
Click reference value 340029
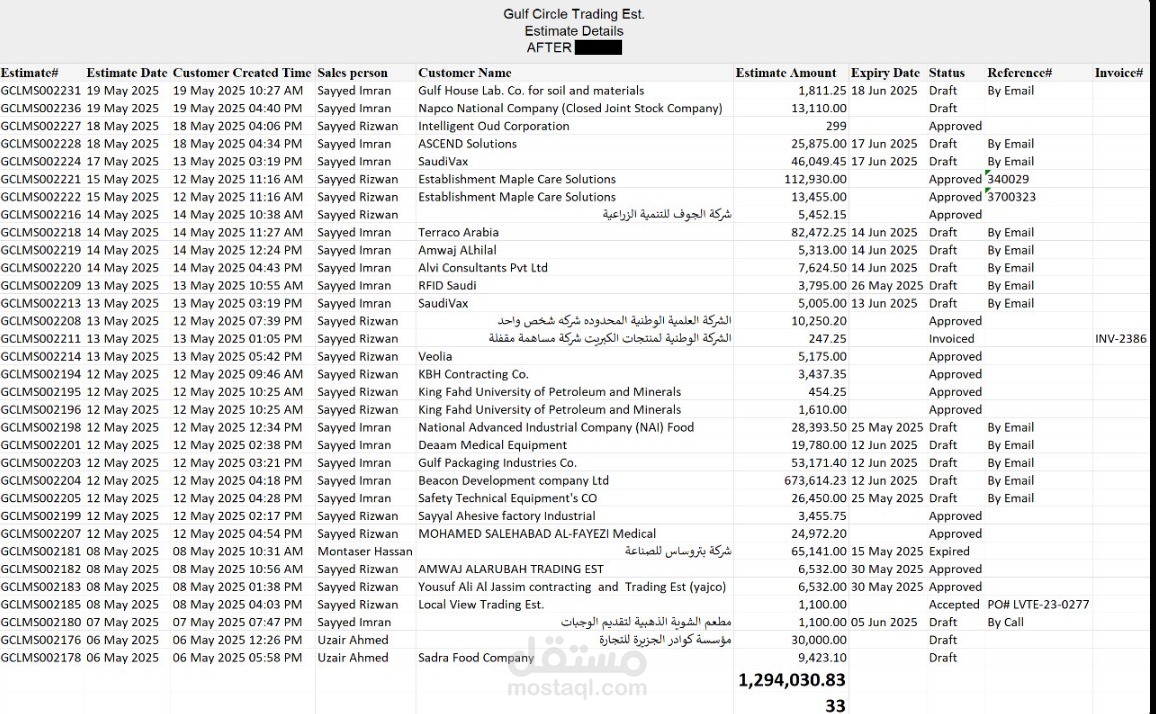(x=1008, y=179)
